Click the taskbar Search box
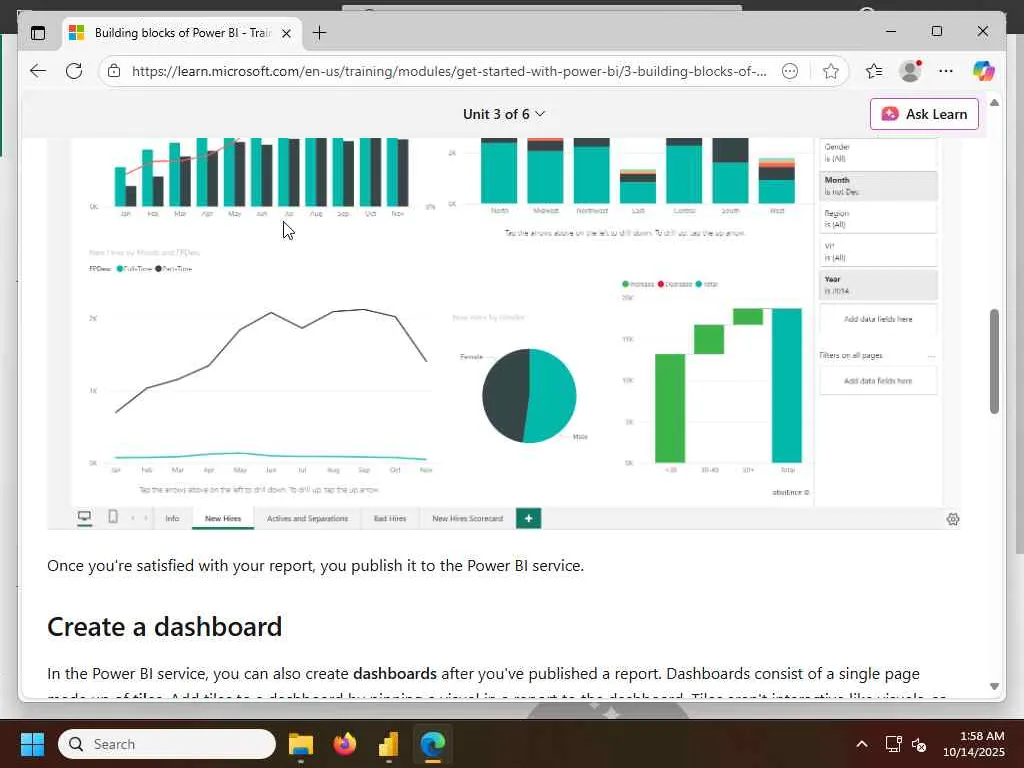Viewport: 1024px width, 768px height. (167, 744)
